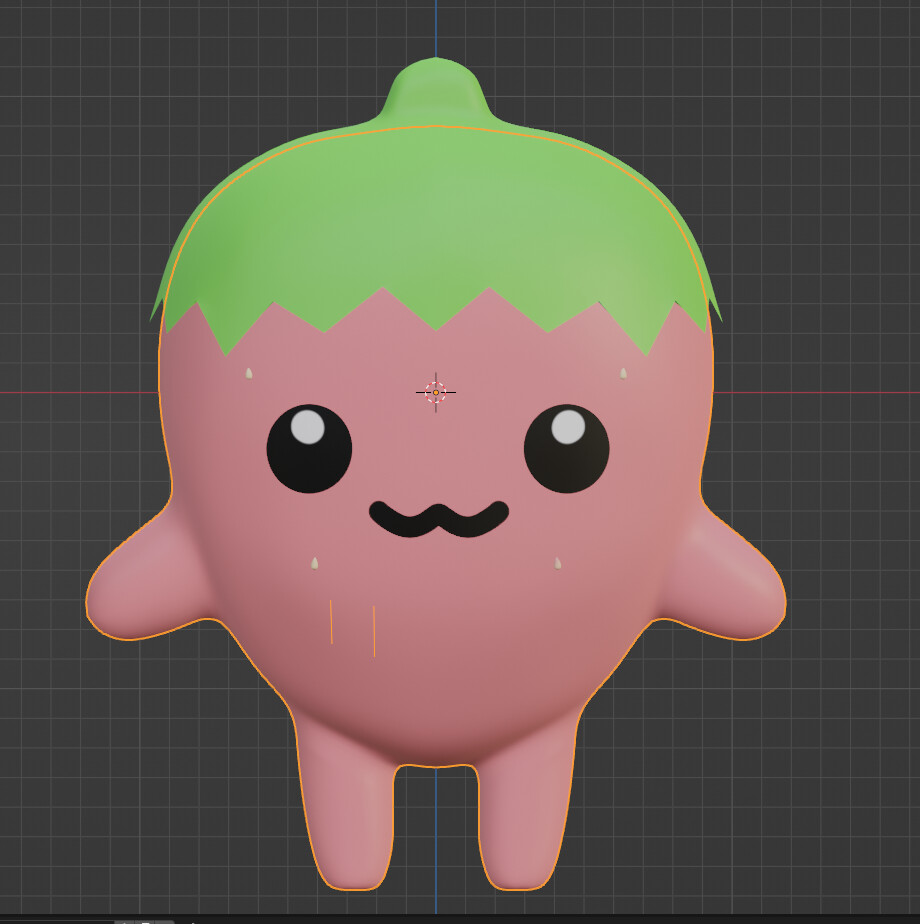
Task: Click the white highlight in left eye
Action: (x=308, y=427)
